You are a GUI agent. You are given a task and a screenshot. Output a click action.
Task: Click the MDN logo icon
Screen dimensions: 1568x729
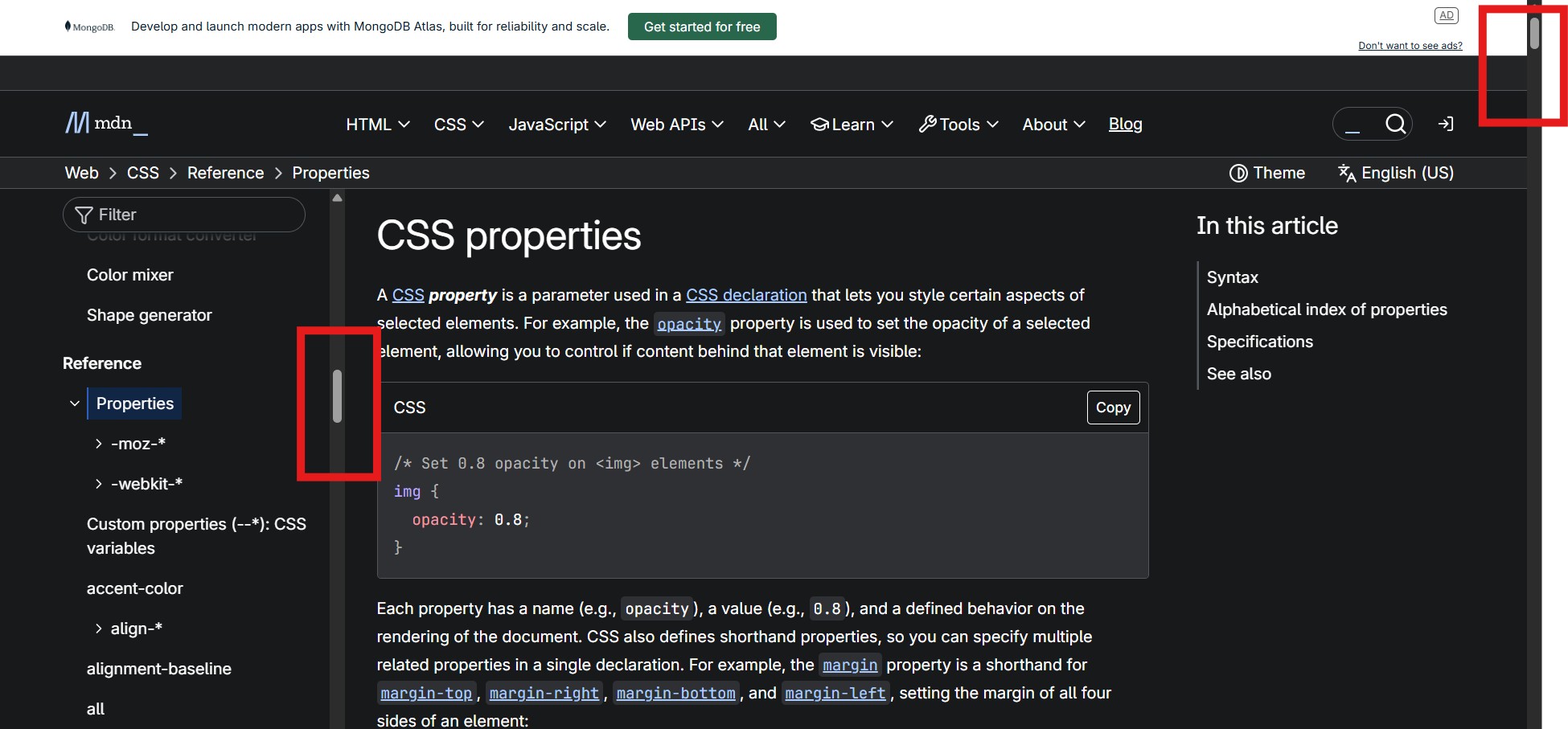pyautogui.click(x=77, y=123)
